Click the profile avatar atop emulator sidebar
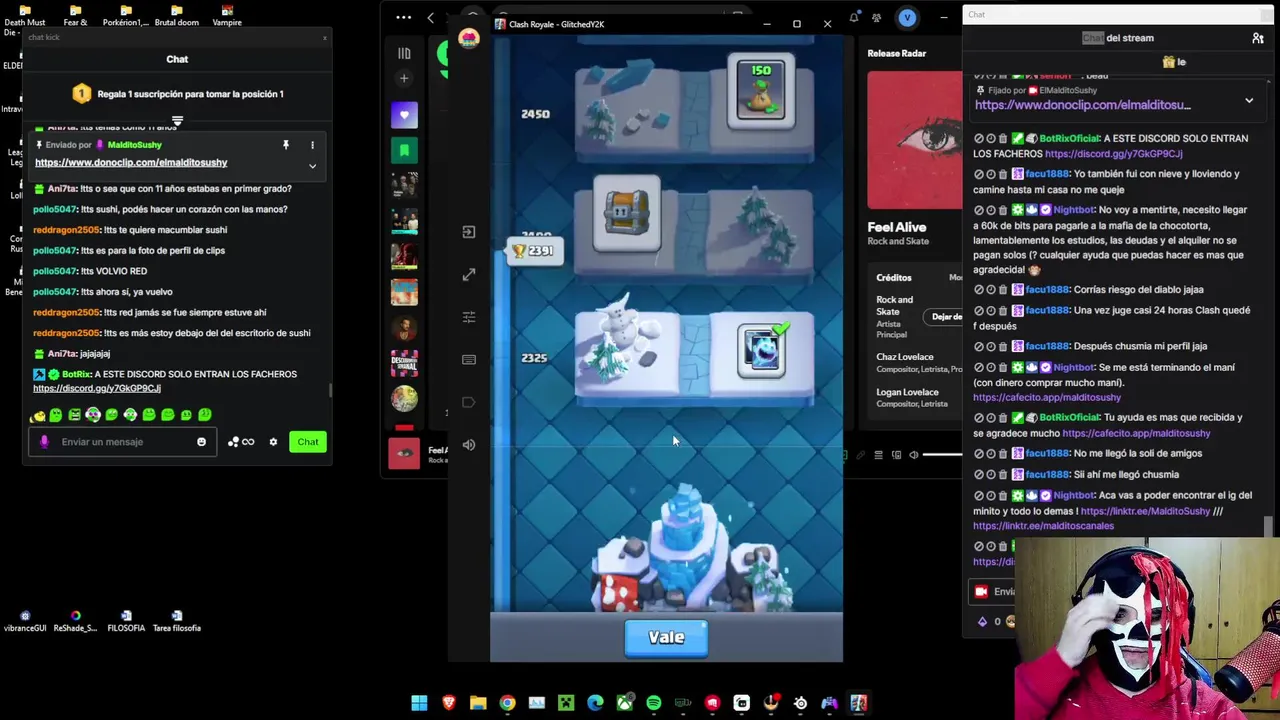Viewport: 1280px width, 720px height. [x=468, y=38]
